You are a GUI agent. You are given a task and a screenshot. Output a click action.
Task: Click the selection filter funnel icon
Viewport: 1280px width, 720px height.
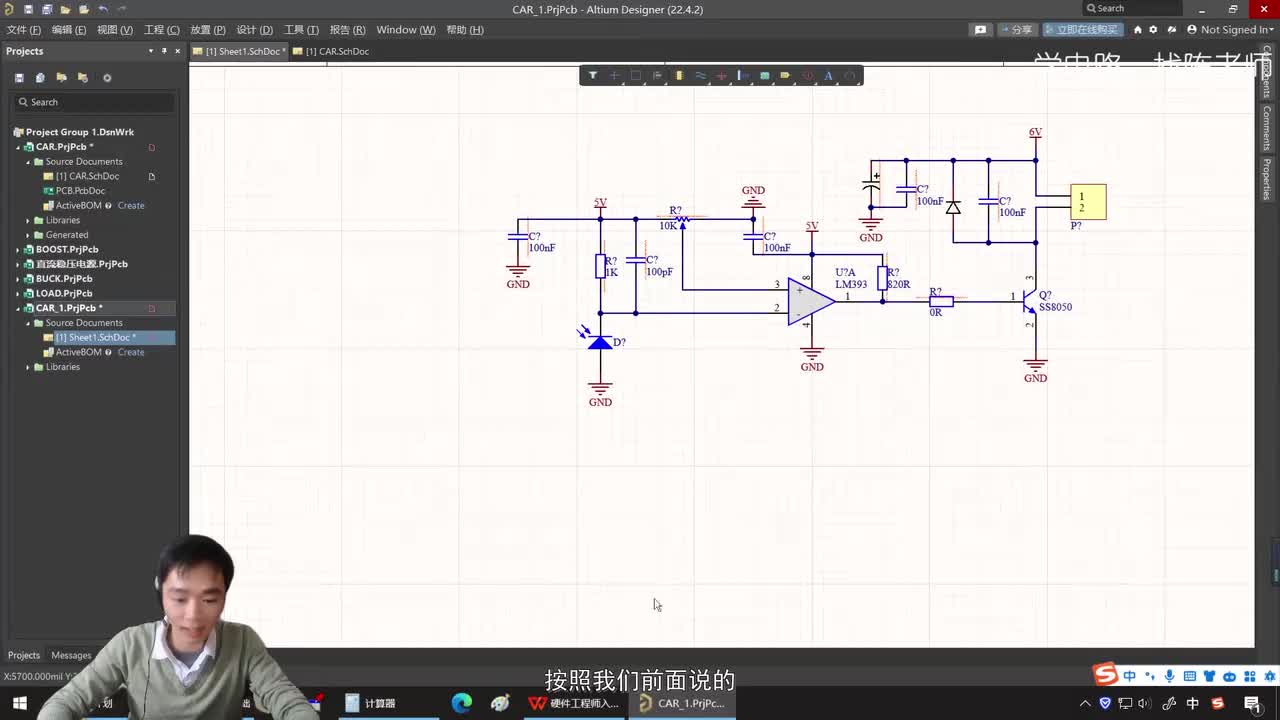coord(593,76)
